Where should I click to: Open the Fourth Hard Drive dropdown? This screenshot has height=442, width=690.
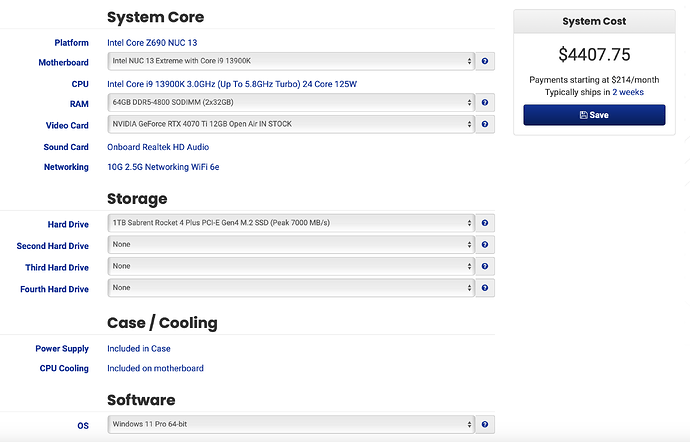click(291, 288)
